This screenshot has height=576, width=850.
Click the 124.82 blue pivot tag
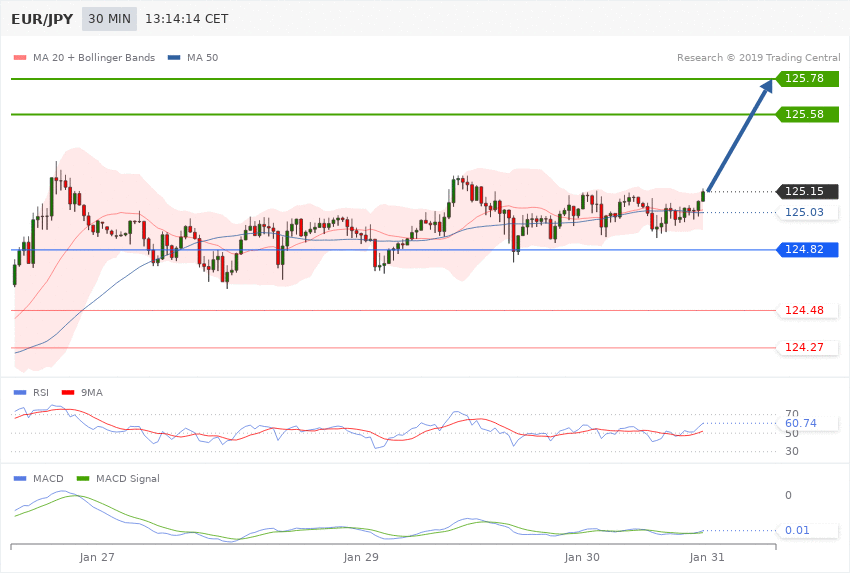808,250
